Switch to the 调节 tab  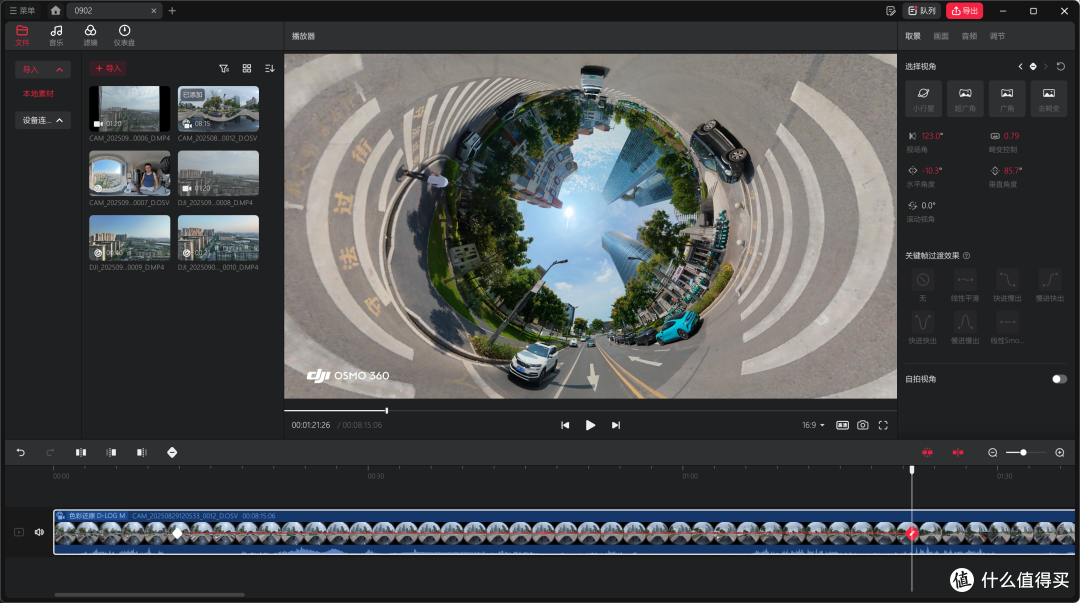click(x=997, y=36)
